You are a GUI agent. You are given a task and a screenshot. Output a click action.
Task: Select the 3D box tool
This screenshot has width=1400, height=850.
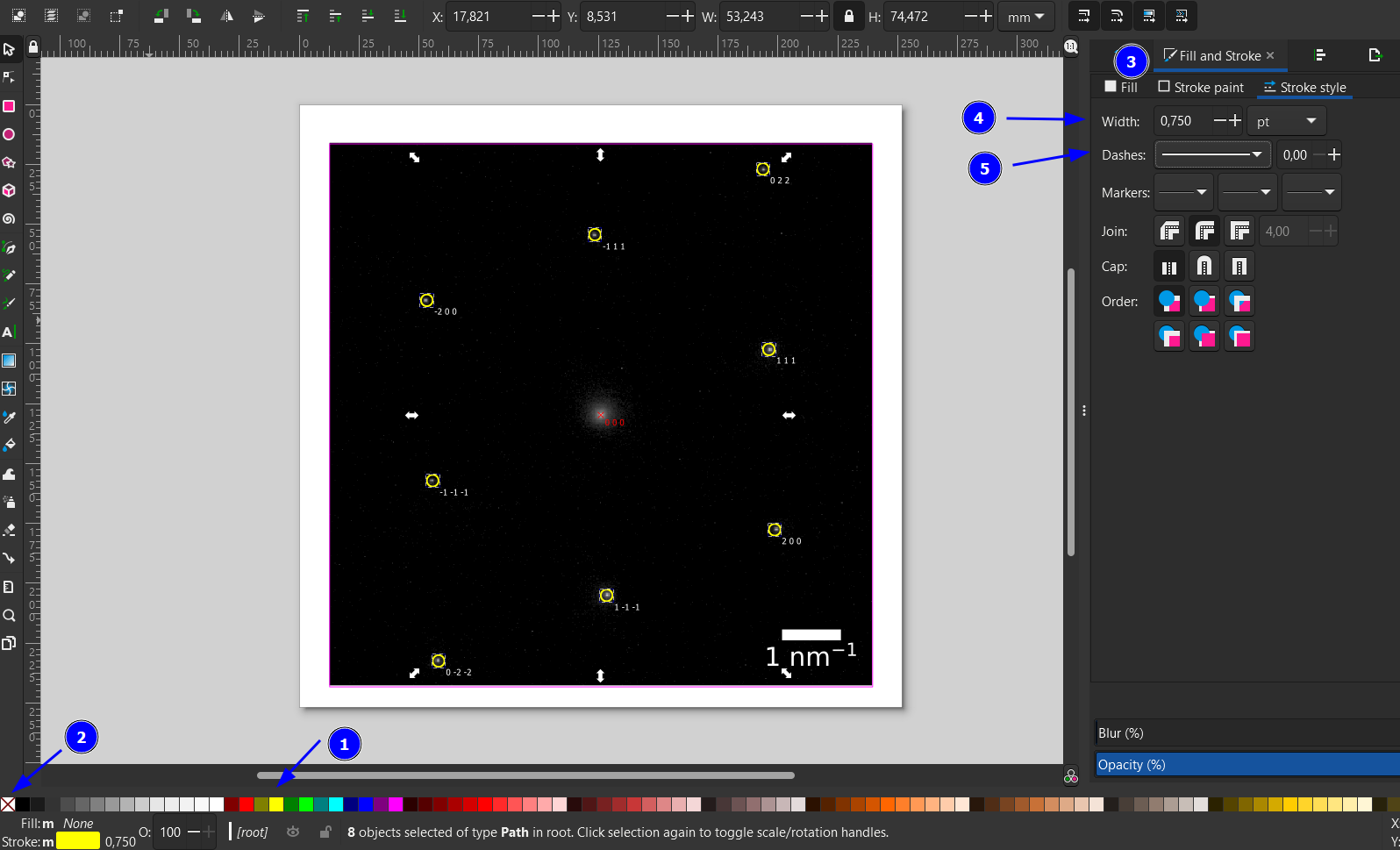tap(9, 190)
